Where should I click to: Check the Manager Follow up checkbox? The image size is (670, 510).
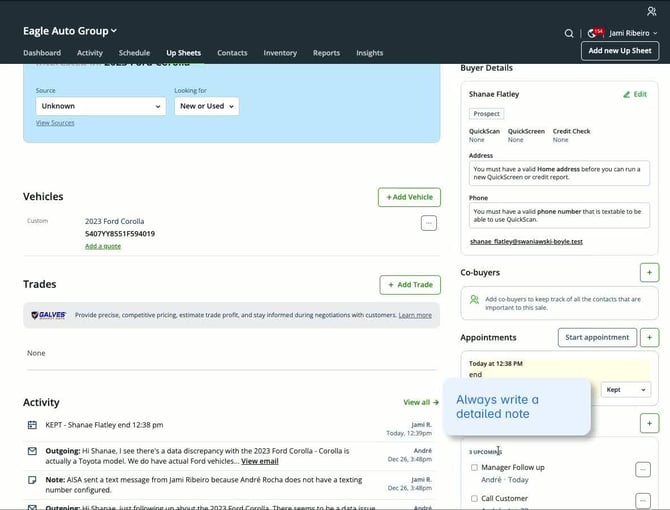(474, 467)
